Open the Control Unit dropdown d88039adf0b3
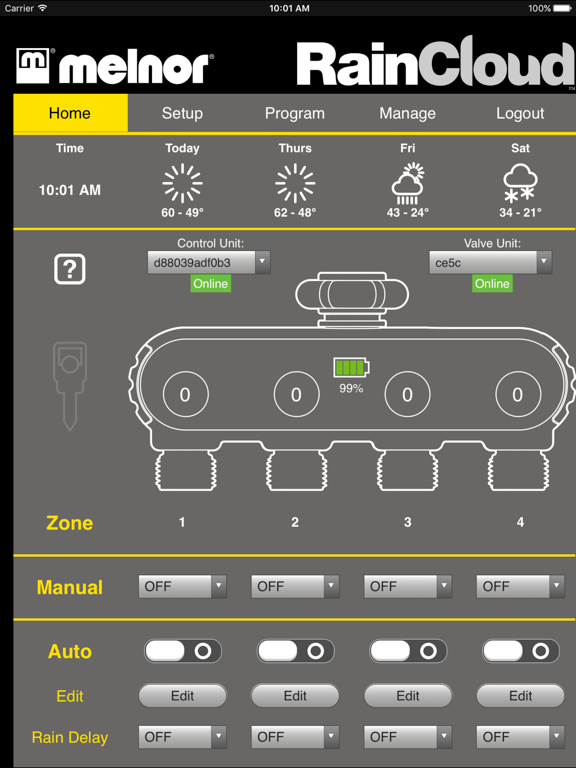The image size is (576, 768). pyautogui.click(x=209, y=263)
